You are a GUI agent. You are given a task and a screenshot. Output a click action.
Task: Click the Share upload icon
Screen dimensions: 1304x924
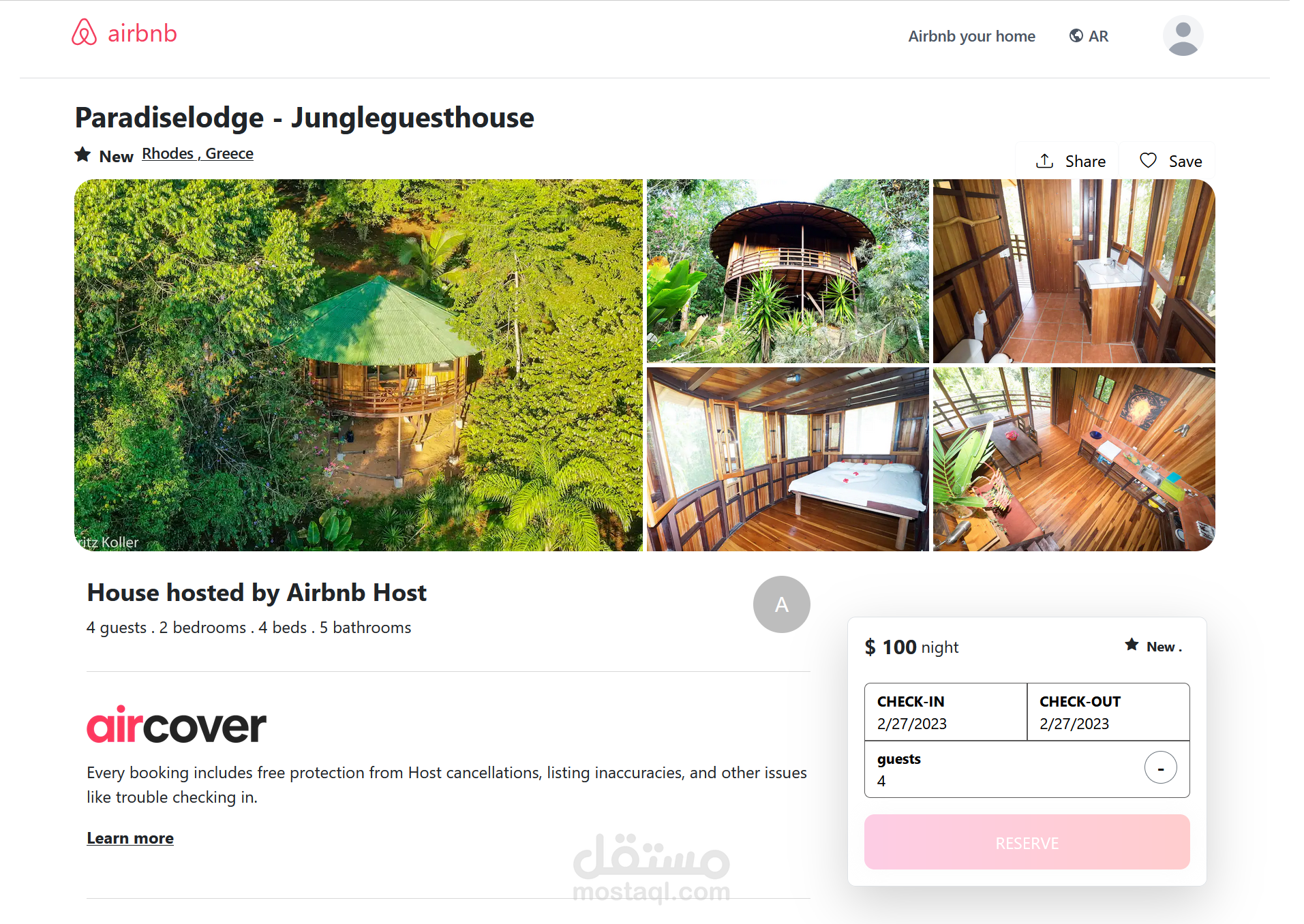[1045, 161]
